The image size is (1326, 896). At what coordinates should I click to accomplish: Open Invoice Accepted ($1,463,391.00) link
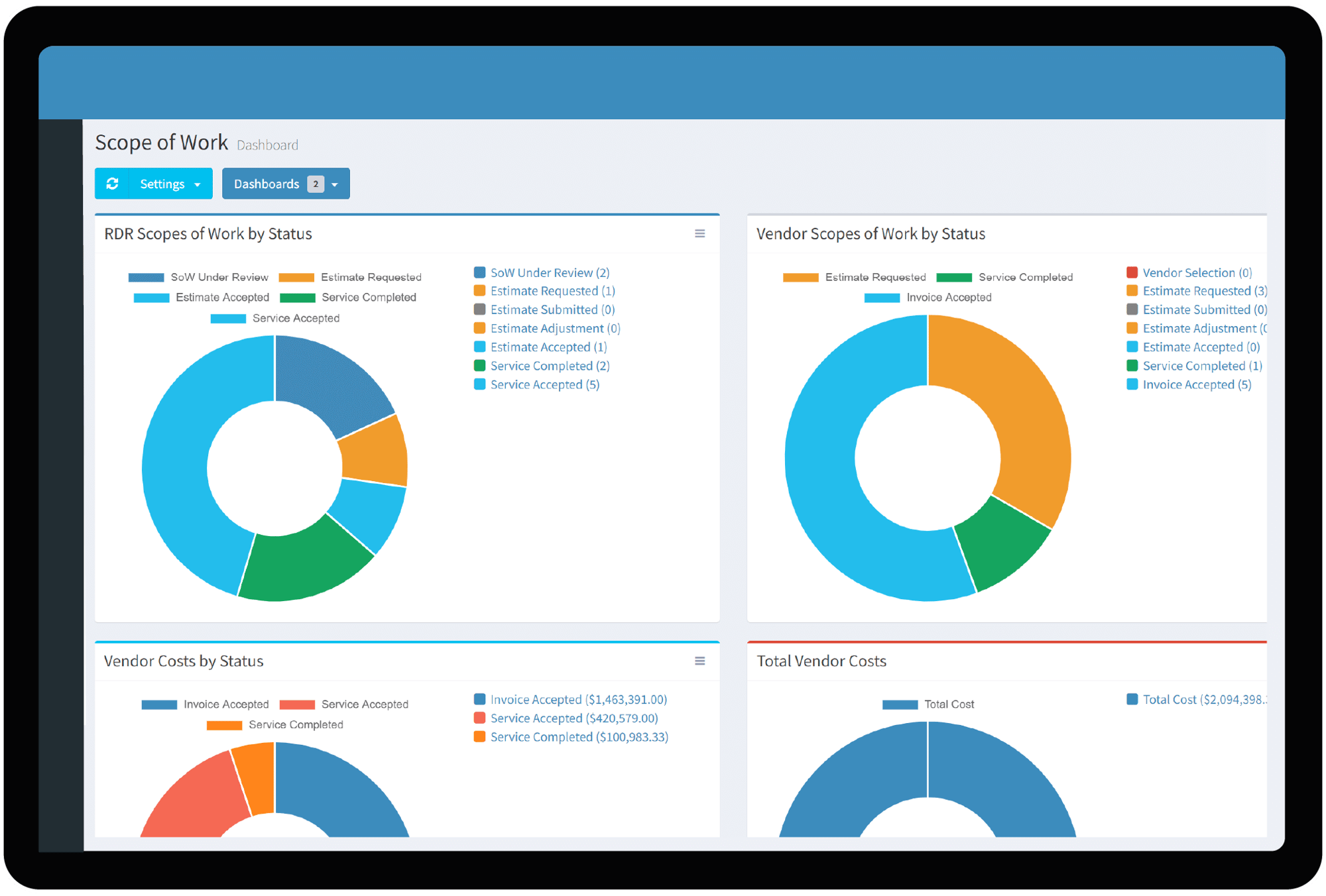coord(579,699)
